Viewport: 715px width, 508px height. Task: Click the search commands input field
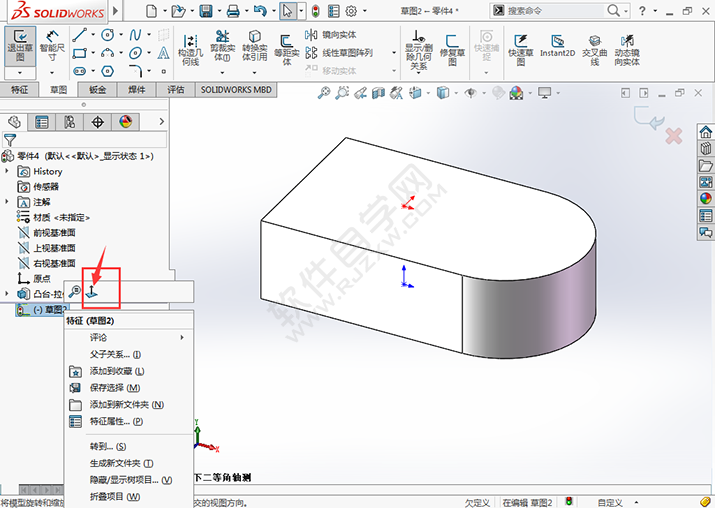555,10
